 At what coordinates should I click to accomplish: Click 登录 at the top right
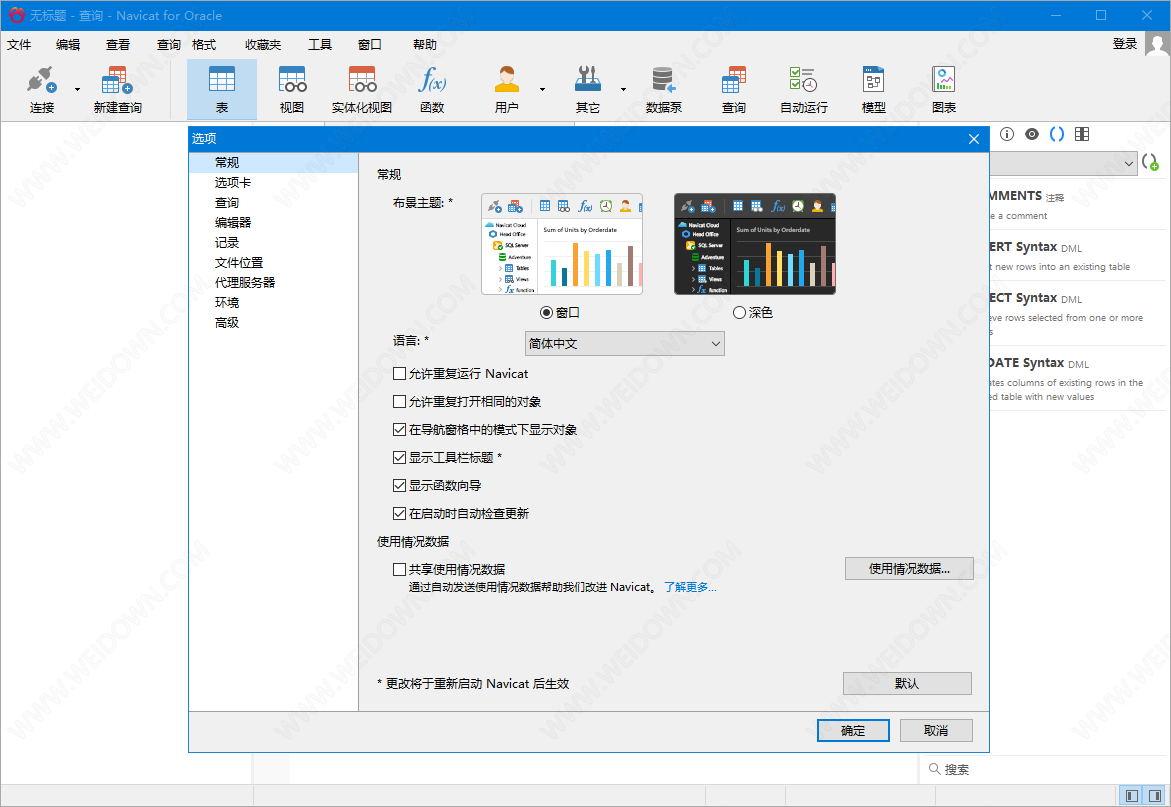[x=1125, y=44]
